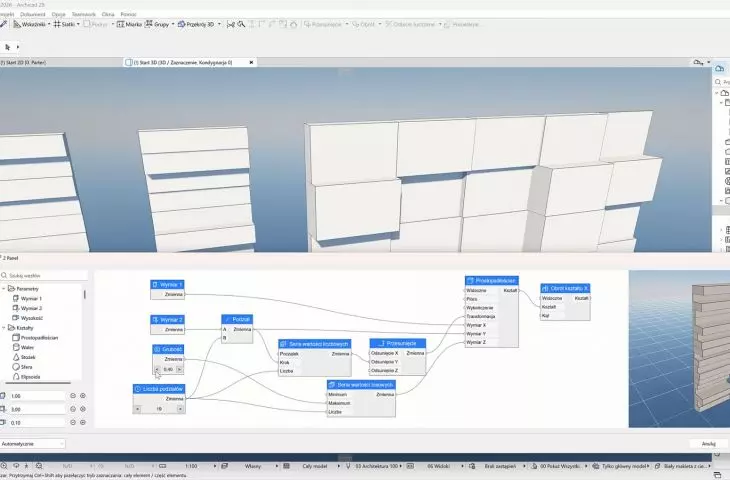Click the cloud icon at top of right panel
730x480 pixels.
click(x=720, y=69)
